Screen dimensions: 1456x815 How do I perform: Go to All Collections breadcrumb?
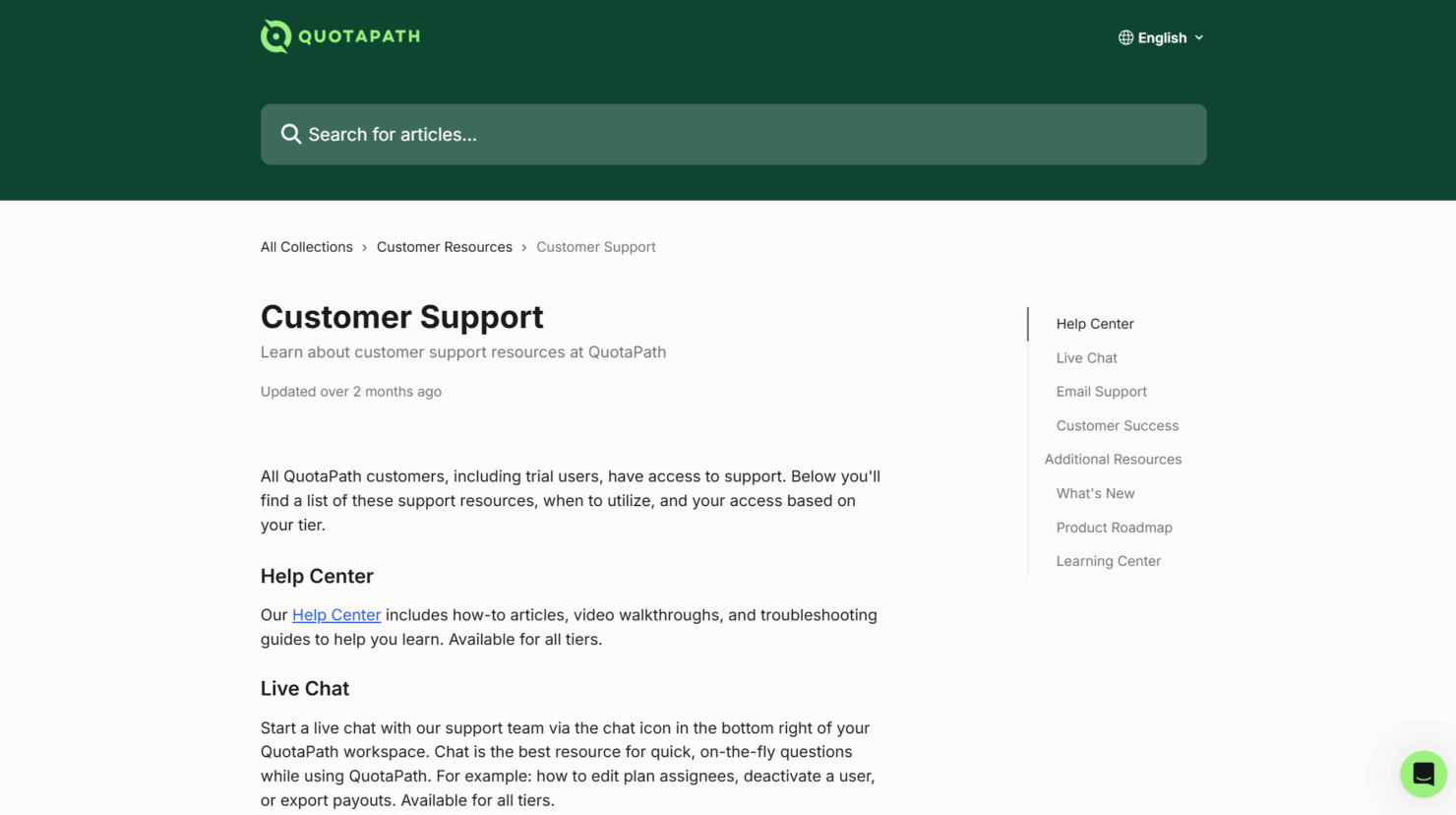coord(306,247)
